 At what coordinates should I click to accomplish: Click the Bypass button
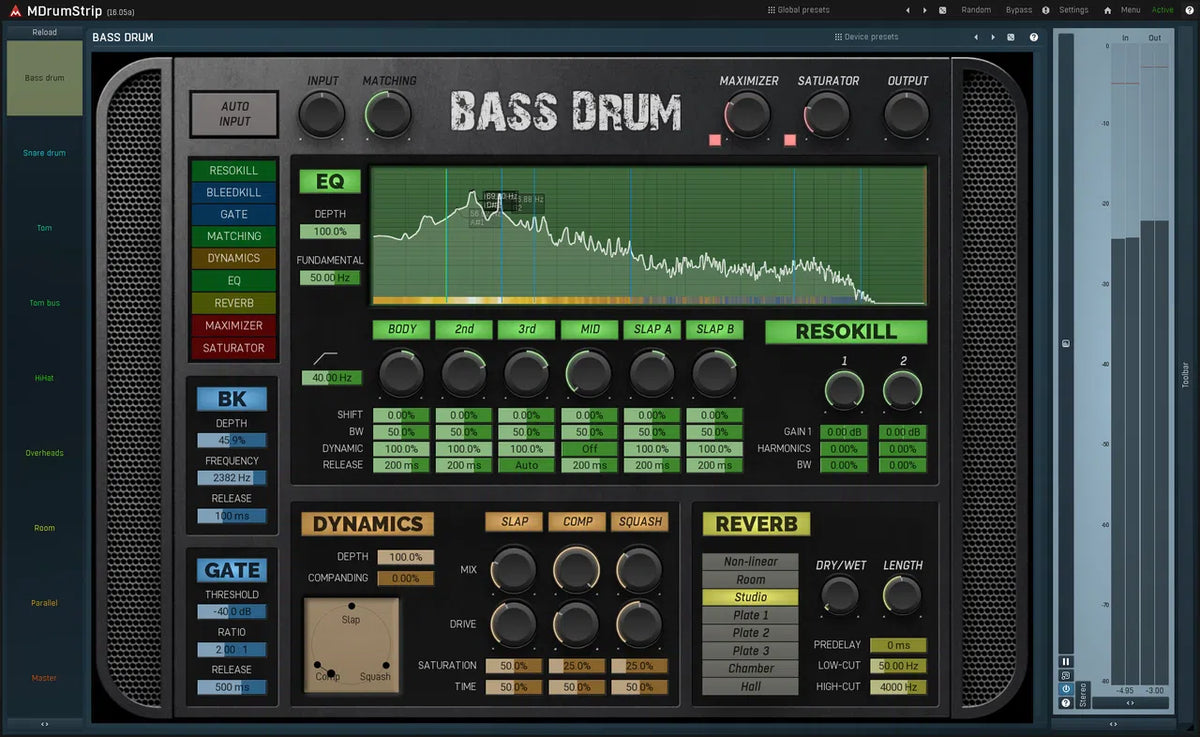tap(1019, 10)
